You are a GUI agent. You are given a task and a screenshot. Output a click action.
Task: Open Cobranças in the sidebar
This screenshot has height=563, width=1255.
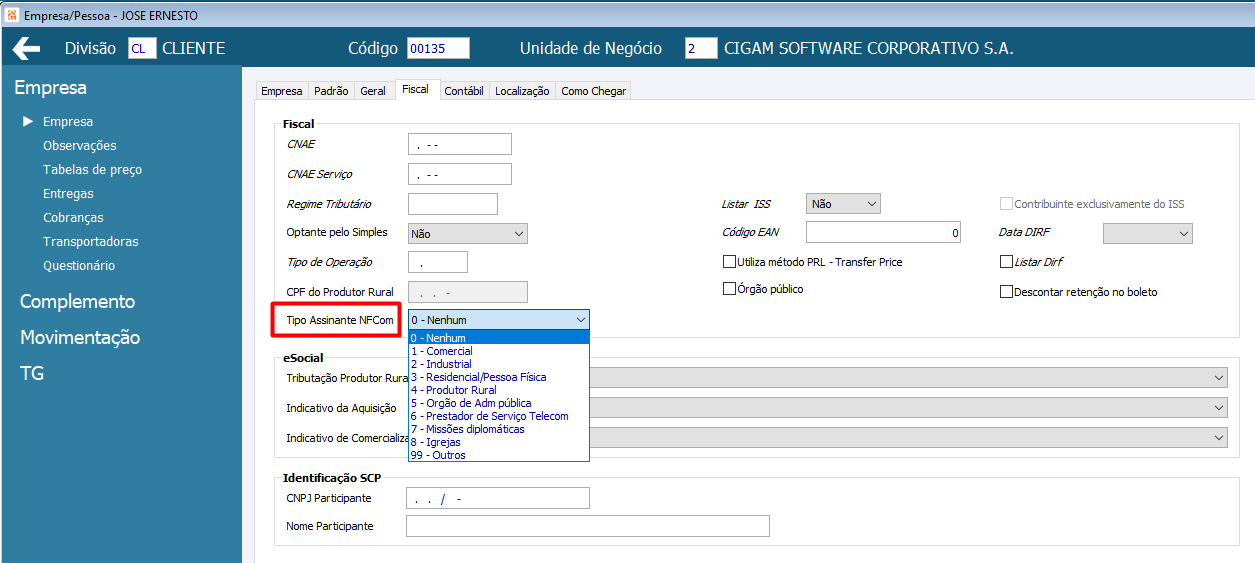tap(73, 218)
